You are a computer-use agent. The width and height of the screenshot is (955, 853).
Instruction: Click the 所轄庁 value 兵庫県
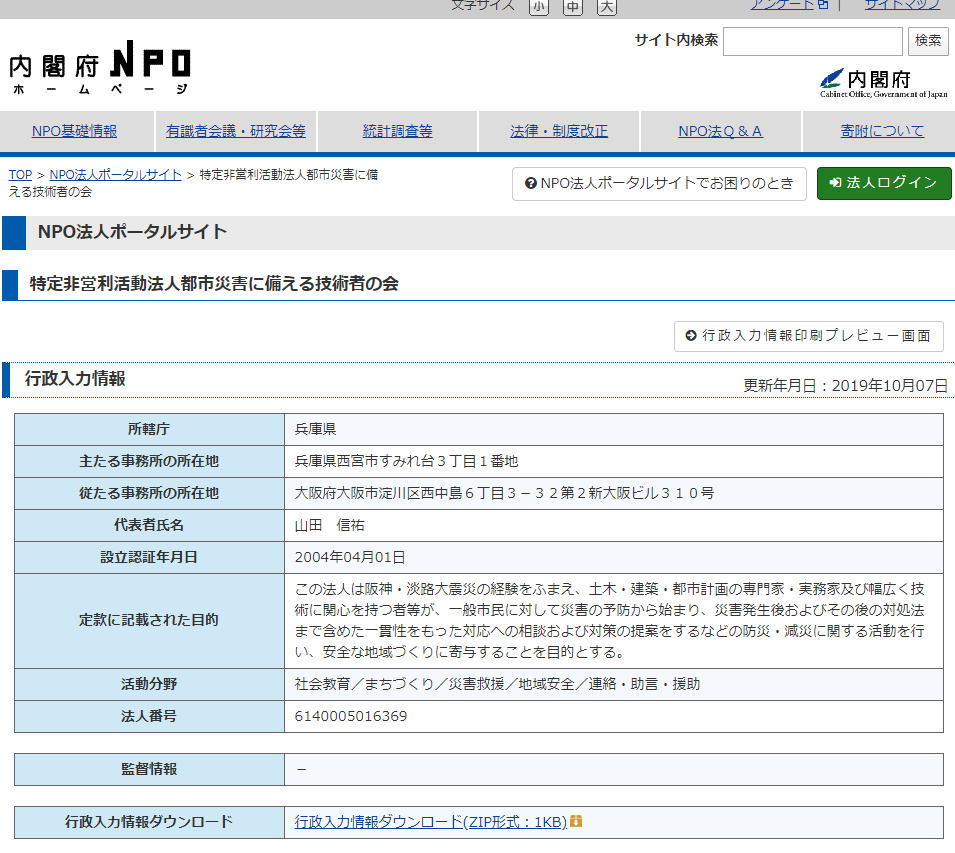pyautogui.click(x=315, y=429)
